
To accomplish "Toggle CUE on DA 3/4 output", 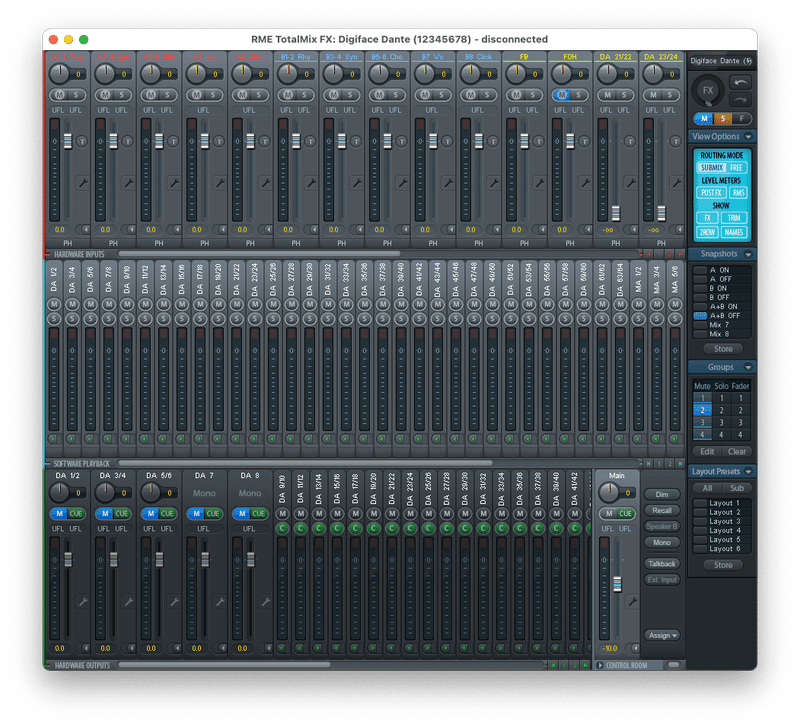I will [121, 513].
